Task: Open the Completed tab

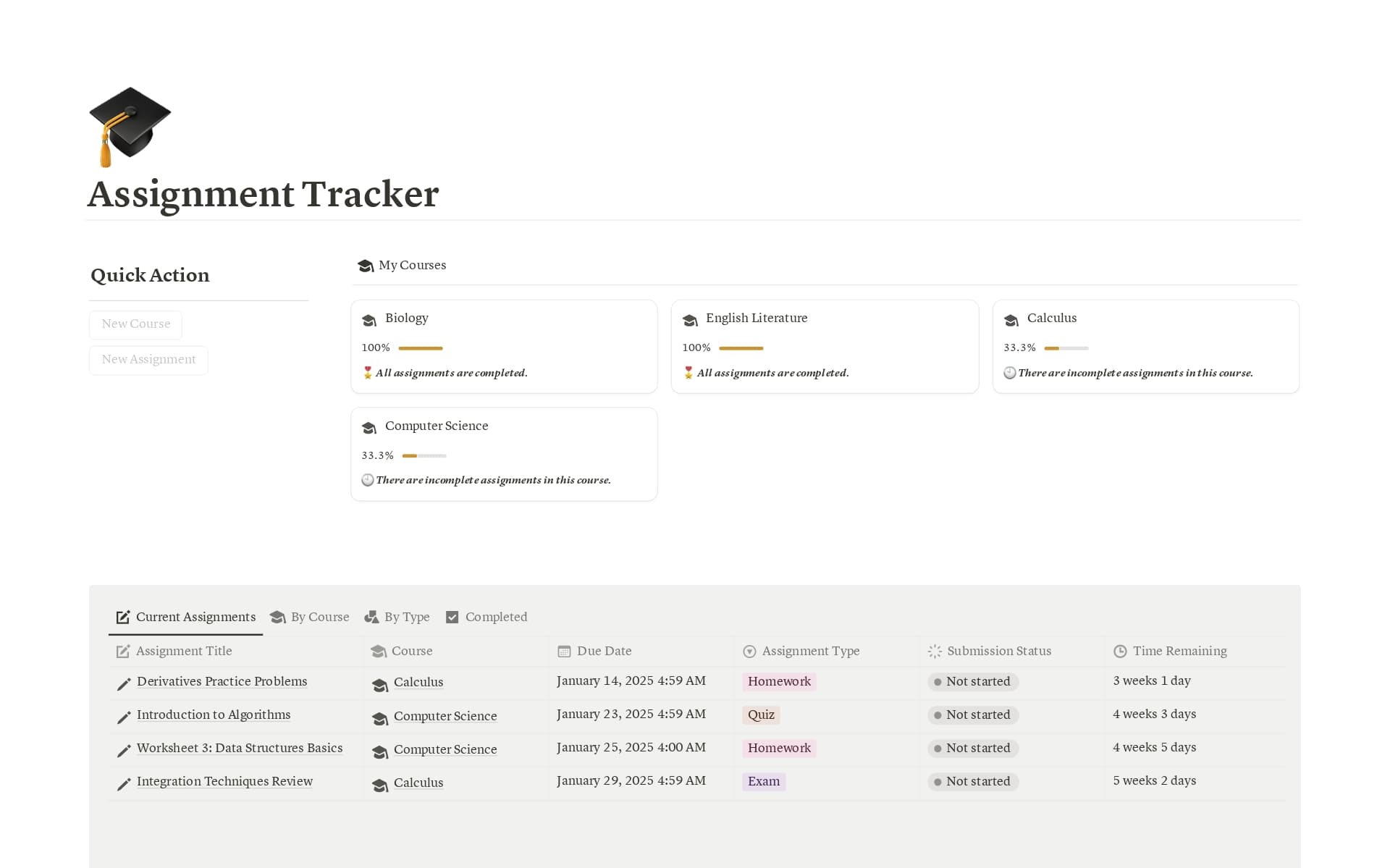Action: click(495, 617)
